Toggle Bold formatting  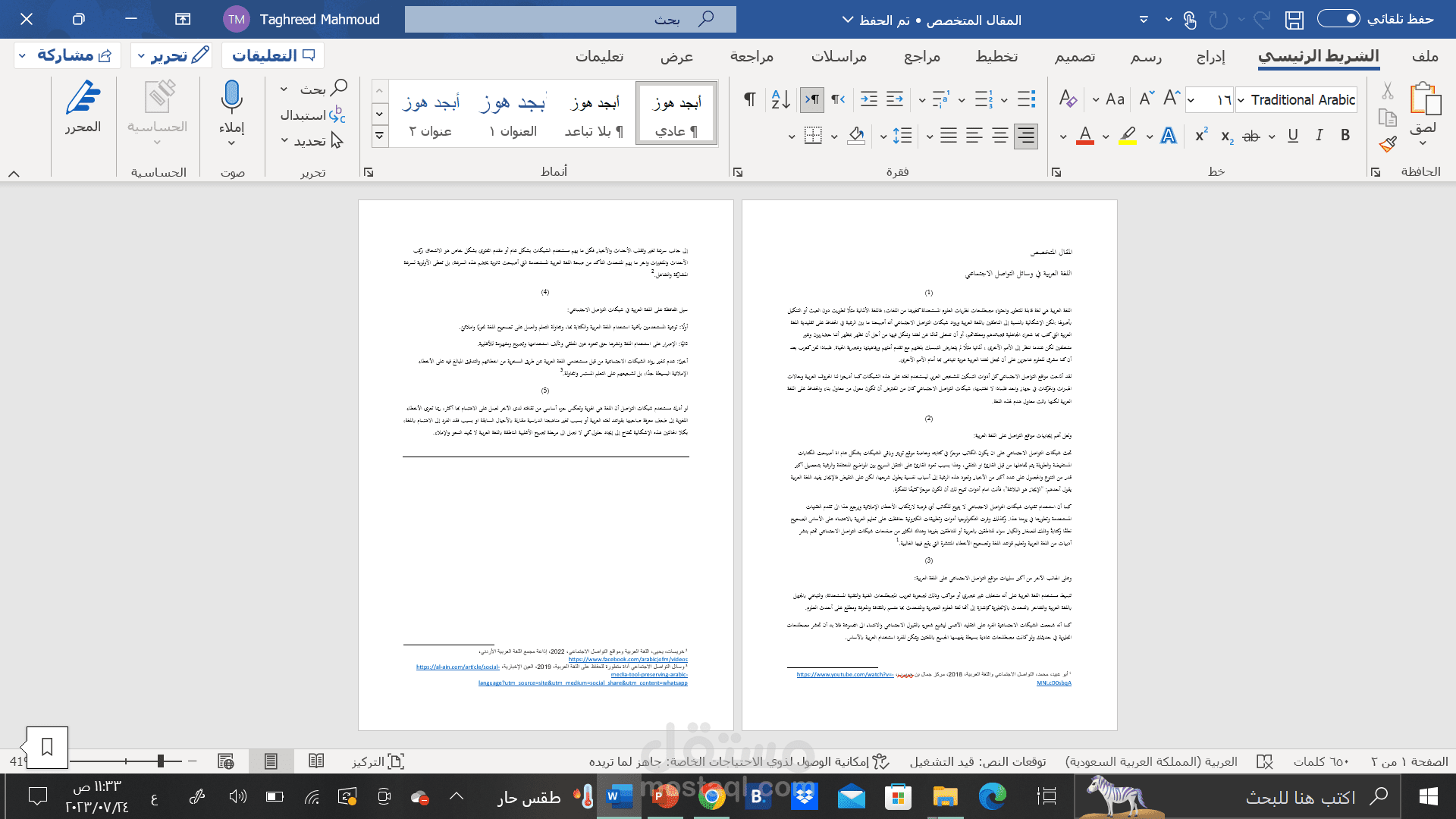click(1345, 135)
